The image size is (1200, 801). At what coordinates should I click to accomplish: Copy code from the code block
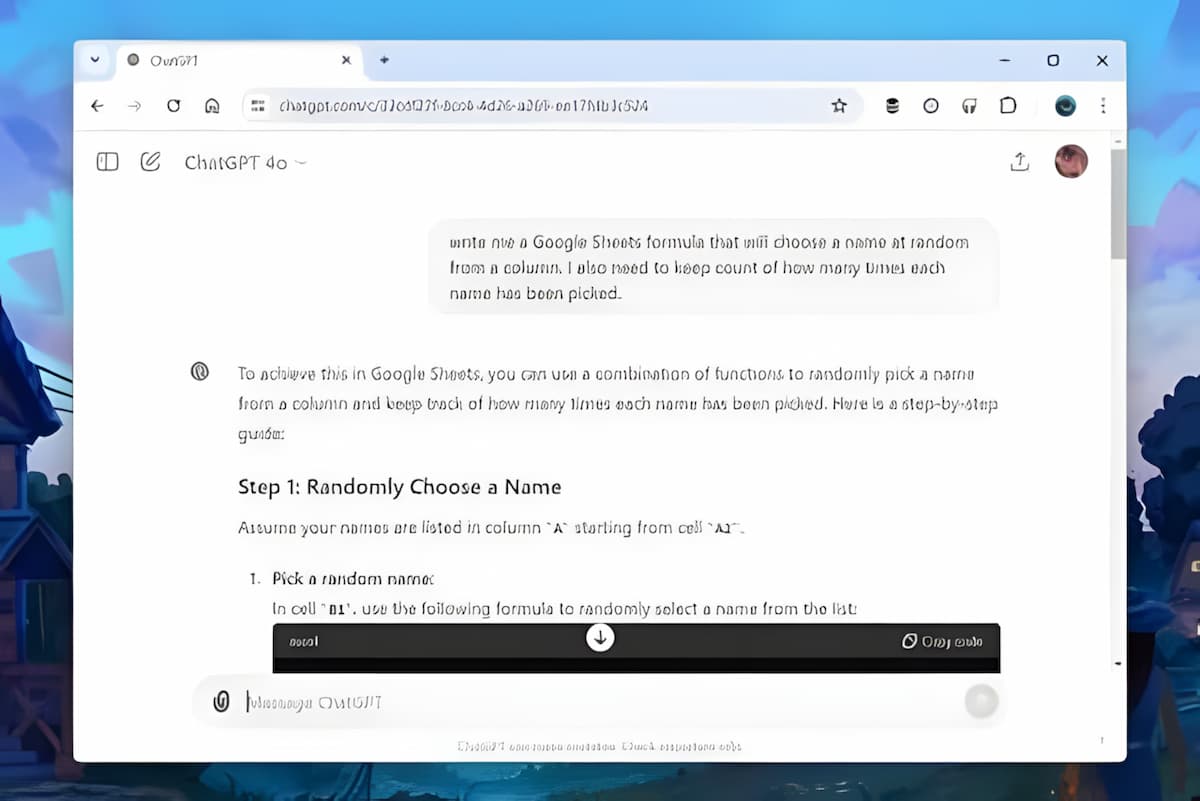(x=941, y=641)
